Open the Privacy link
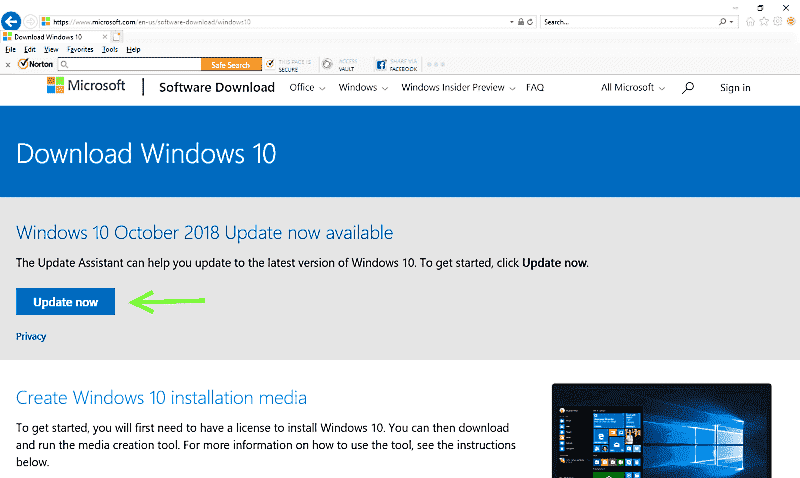This screenshot has width=800, height=478. tap(31, 336)
